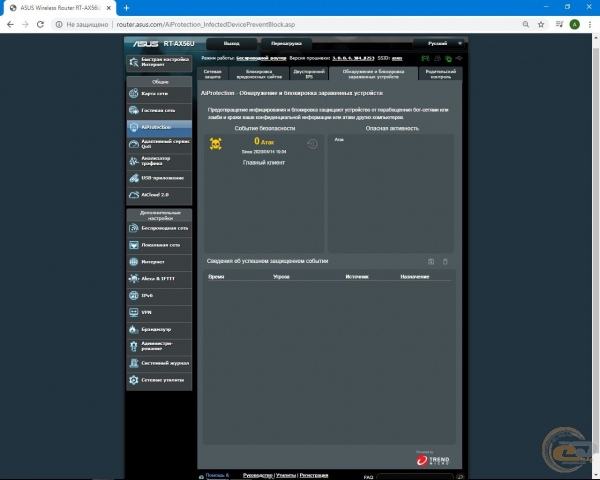Switch to Network Protection tab (Сетевая защита)
The width and height of the screenshot is (600, 480).
212,74
